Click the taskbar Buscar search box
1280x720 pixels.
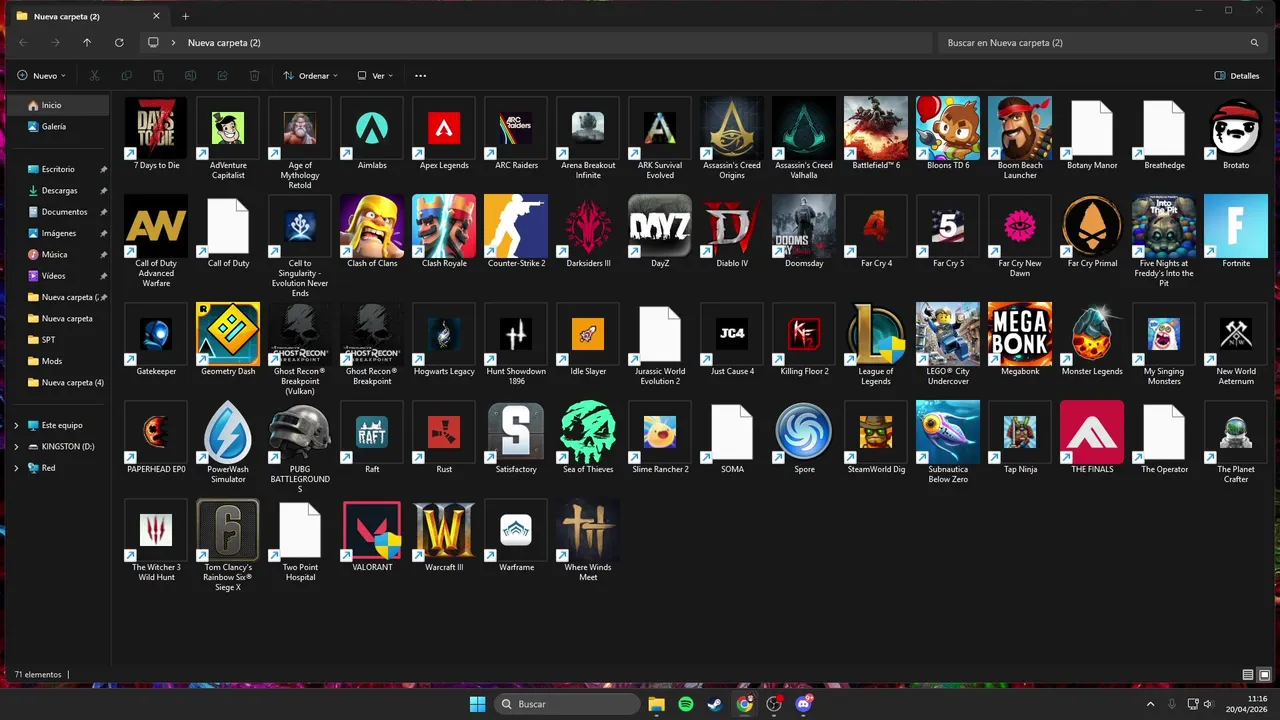[568, 704]
